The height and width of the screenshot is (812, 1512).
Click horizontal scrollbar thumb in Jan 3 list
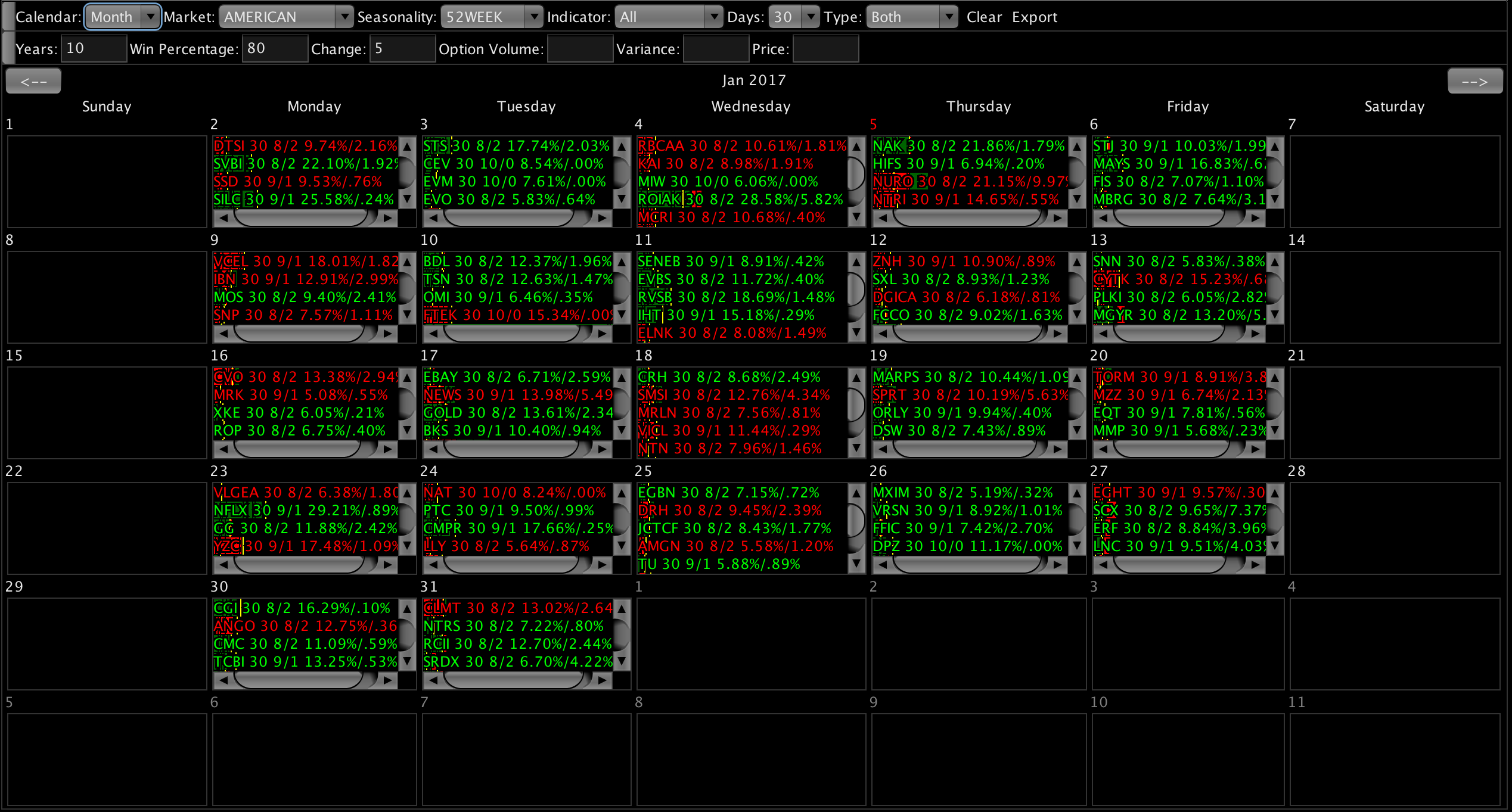(x=509, y=218)
